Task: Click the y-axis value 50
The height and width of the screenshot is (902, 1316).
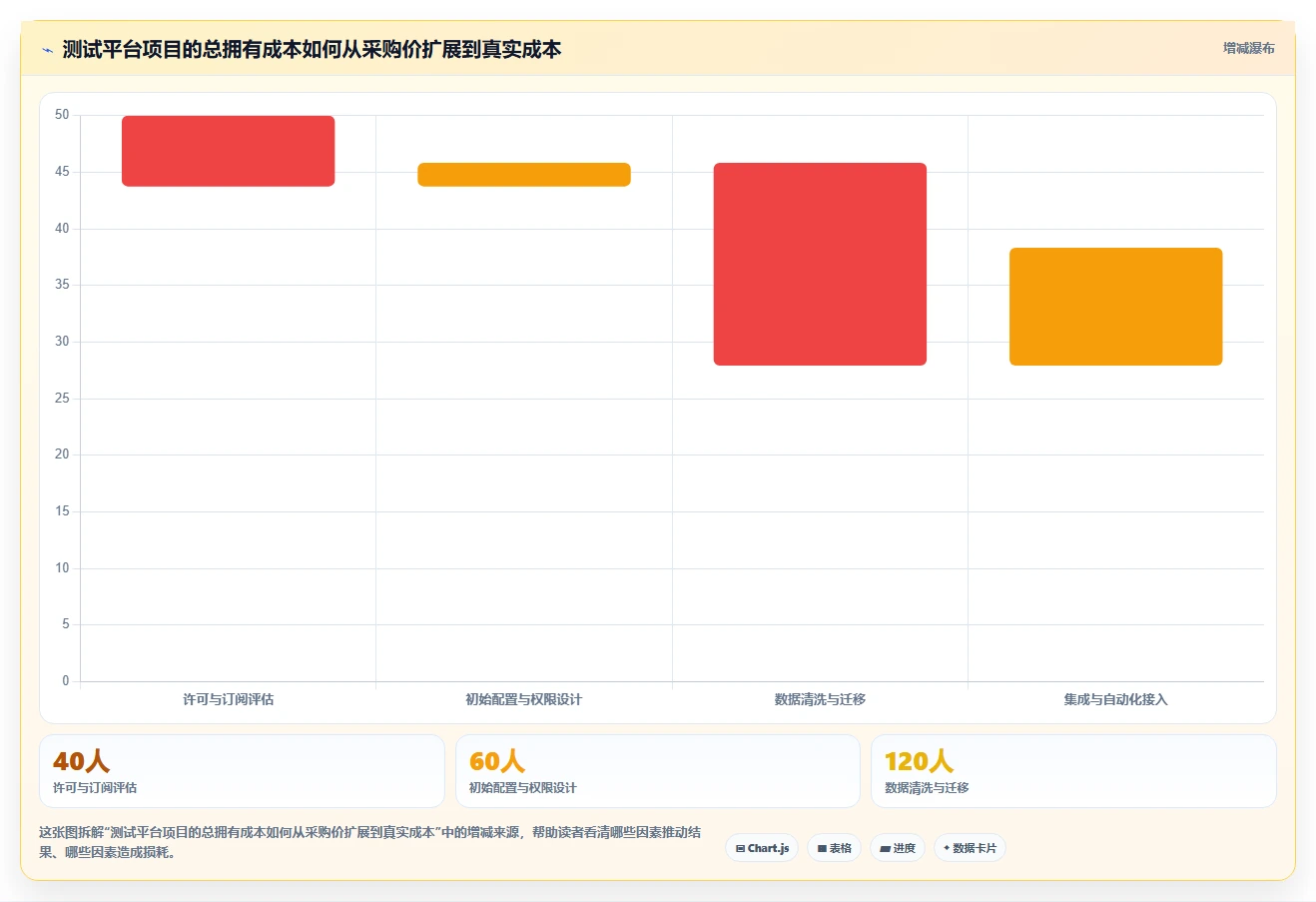Action: [x=62, y=115]
